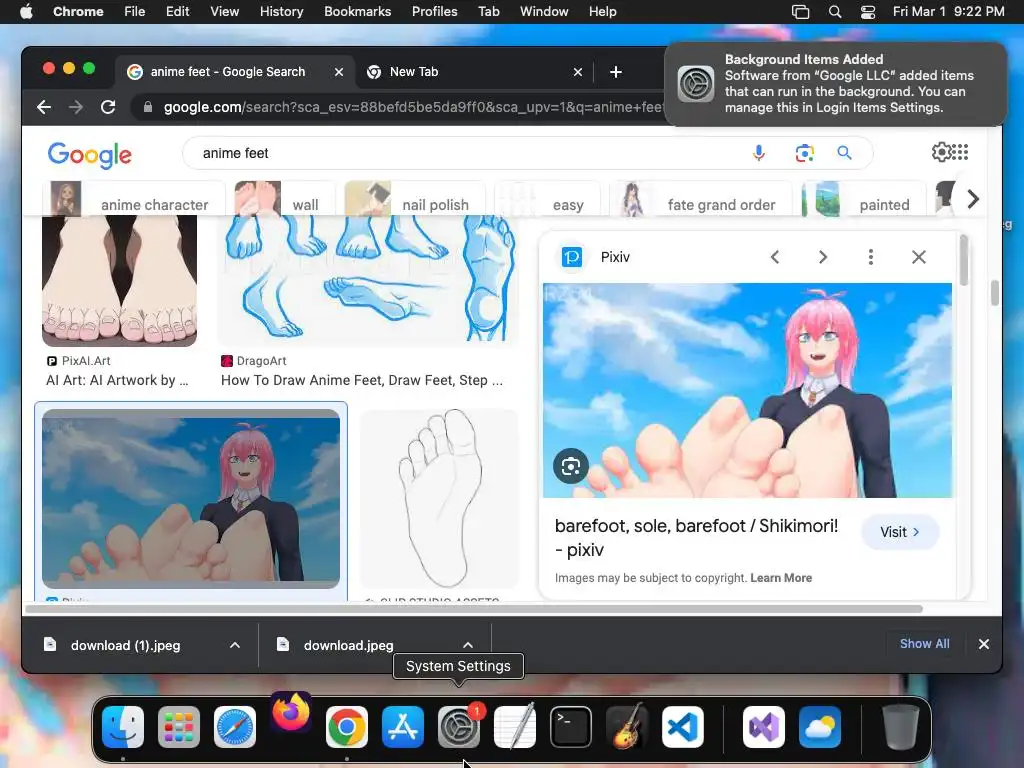1024x768 pixels.
Task: Select the anime feet Google Search tab
Action: pos(236,72)
